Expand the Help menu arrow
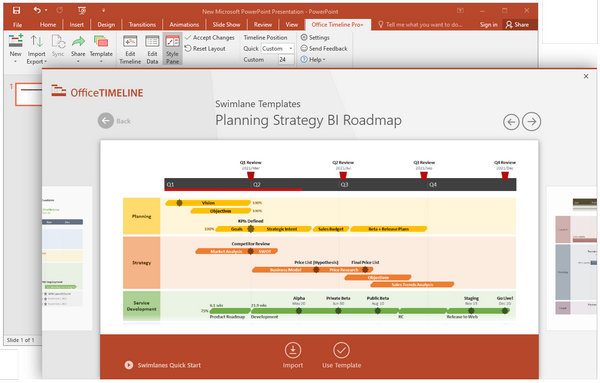This screenshot has height=383, width=600. tap(324, 60)
